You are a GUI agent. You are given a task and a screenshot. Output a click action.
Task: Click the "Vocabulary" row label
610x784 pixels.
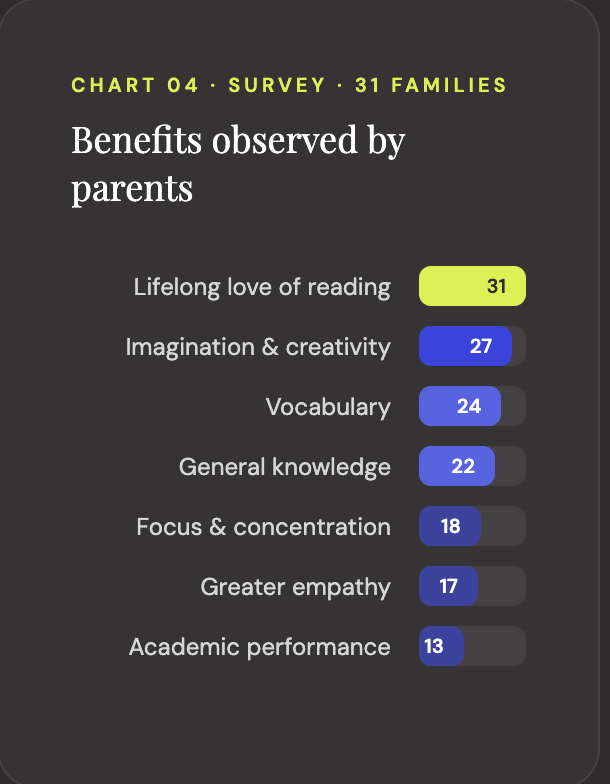click(x=328, y=407)
